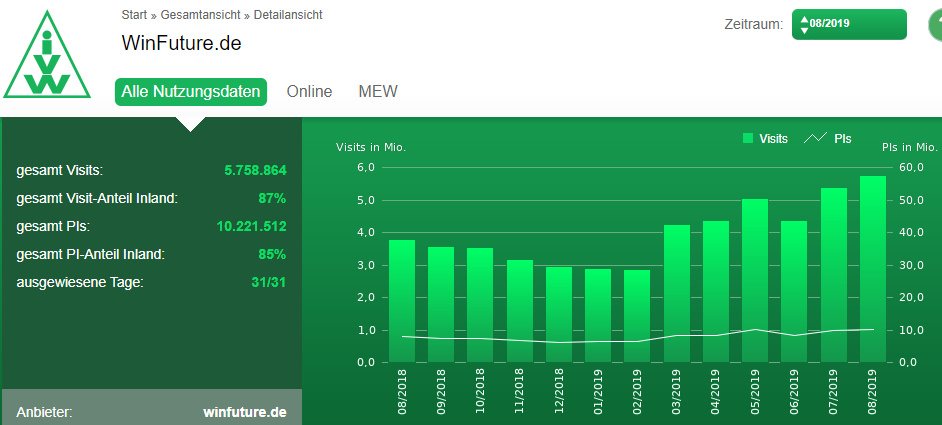This screenshot has width=942, height=425.
Task: Click the PI-Anteil Inland 85% value
Action: click(272, 254)
